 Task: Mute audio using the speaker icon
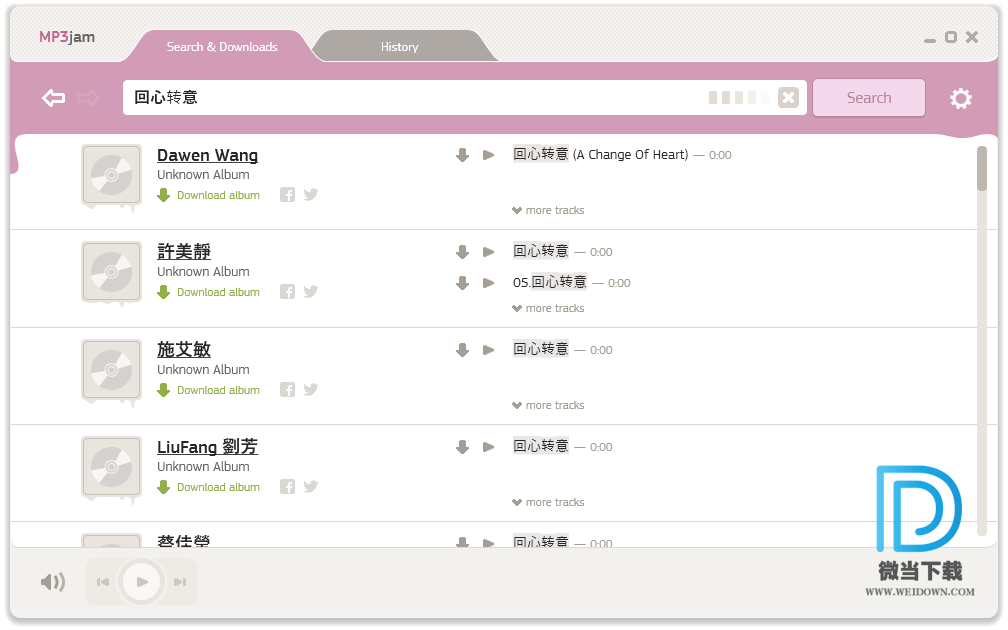coord(52,582)
